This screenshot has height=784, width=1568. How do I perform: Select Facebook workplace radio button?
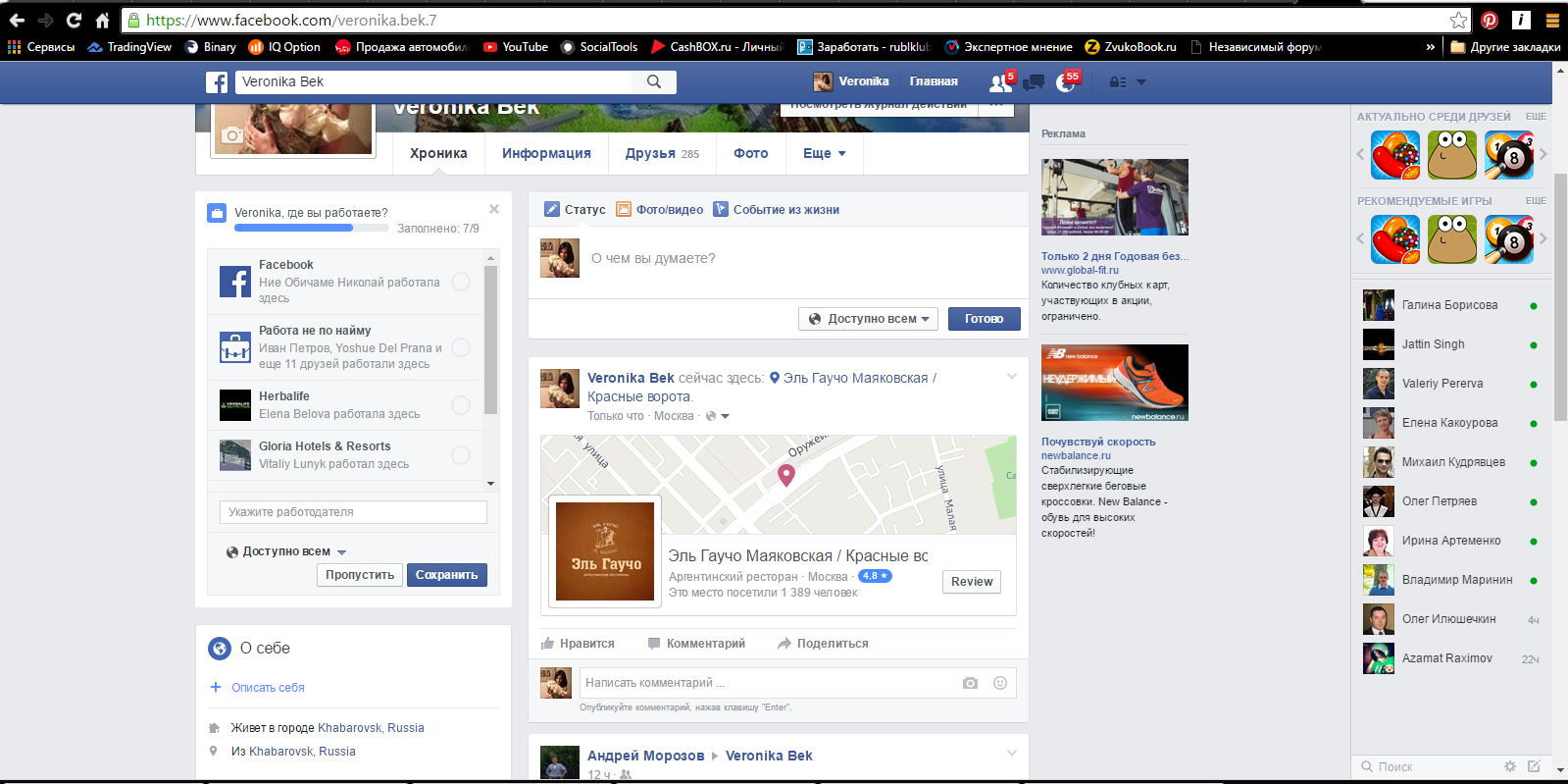click(461, 282)
